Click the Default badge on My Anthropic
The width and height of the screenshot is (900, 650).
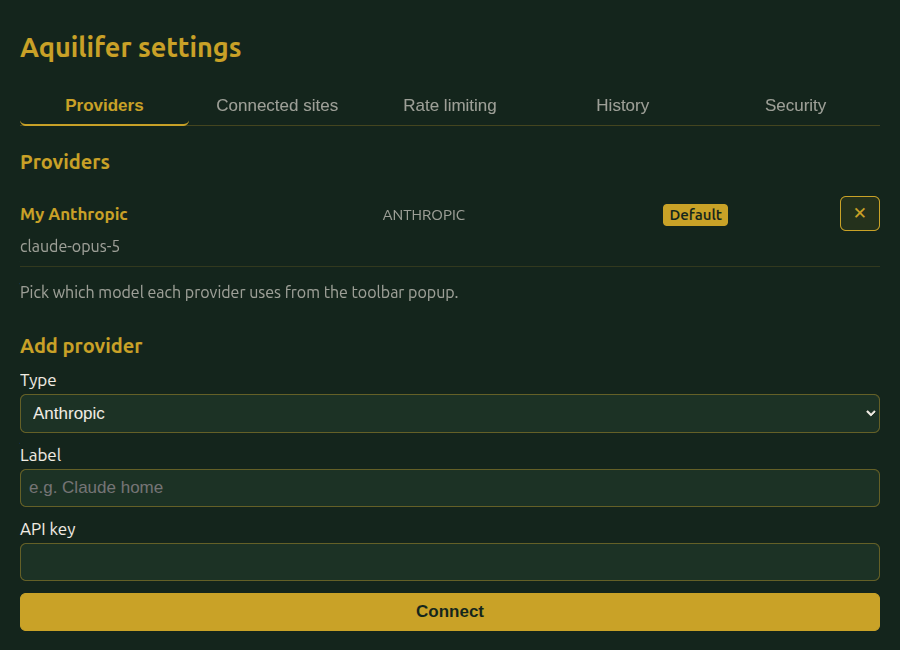(695, 215)
